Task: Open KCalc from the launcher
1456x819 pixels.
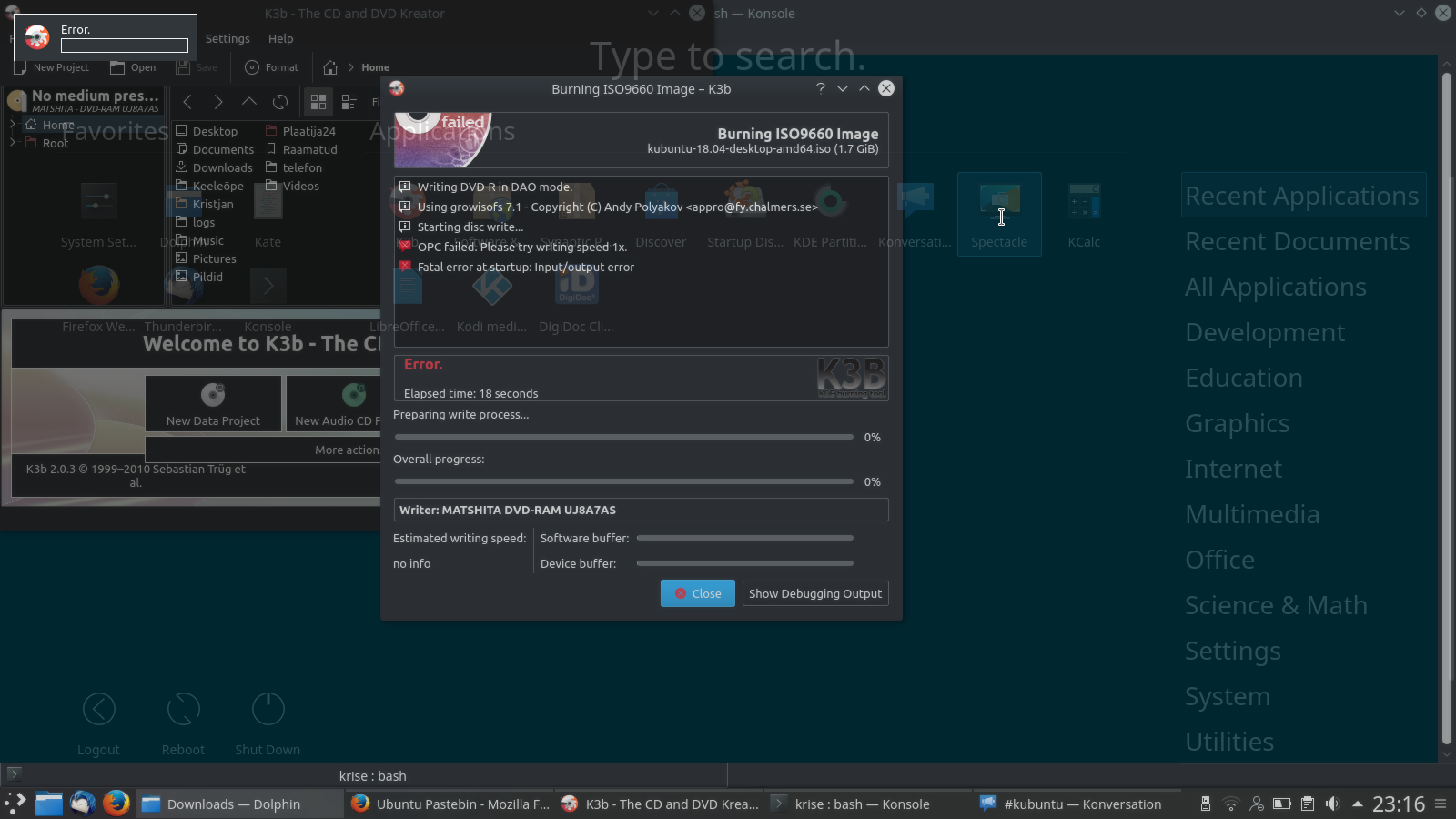Action: pos(1084,215)
